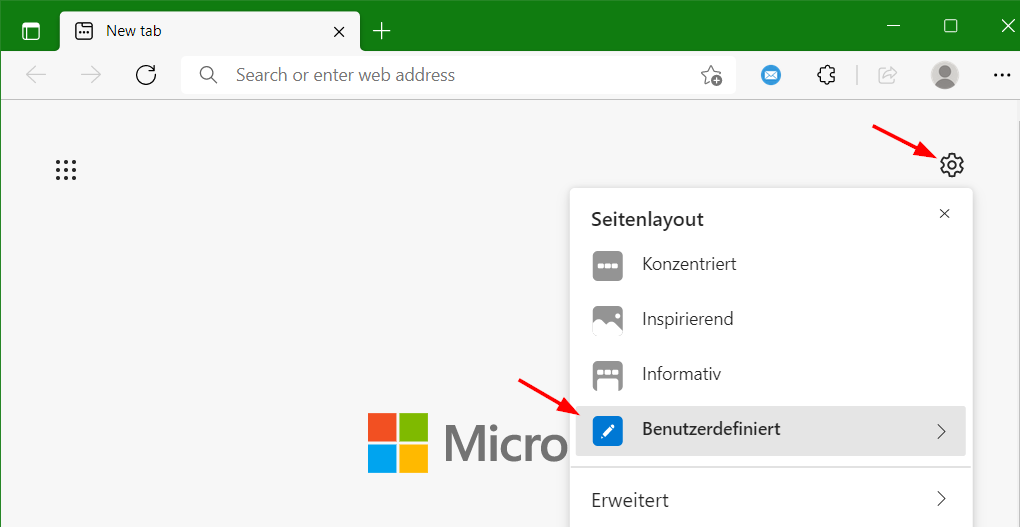Open the tab actions menu icon

(31, 31)
